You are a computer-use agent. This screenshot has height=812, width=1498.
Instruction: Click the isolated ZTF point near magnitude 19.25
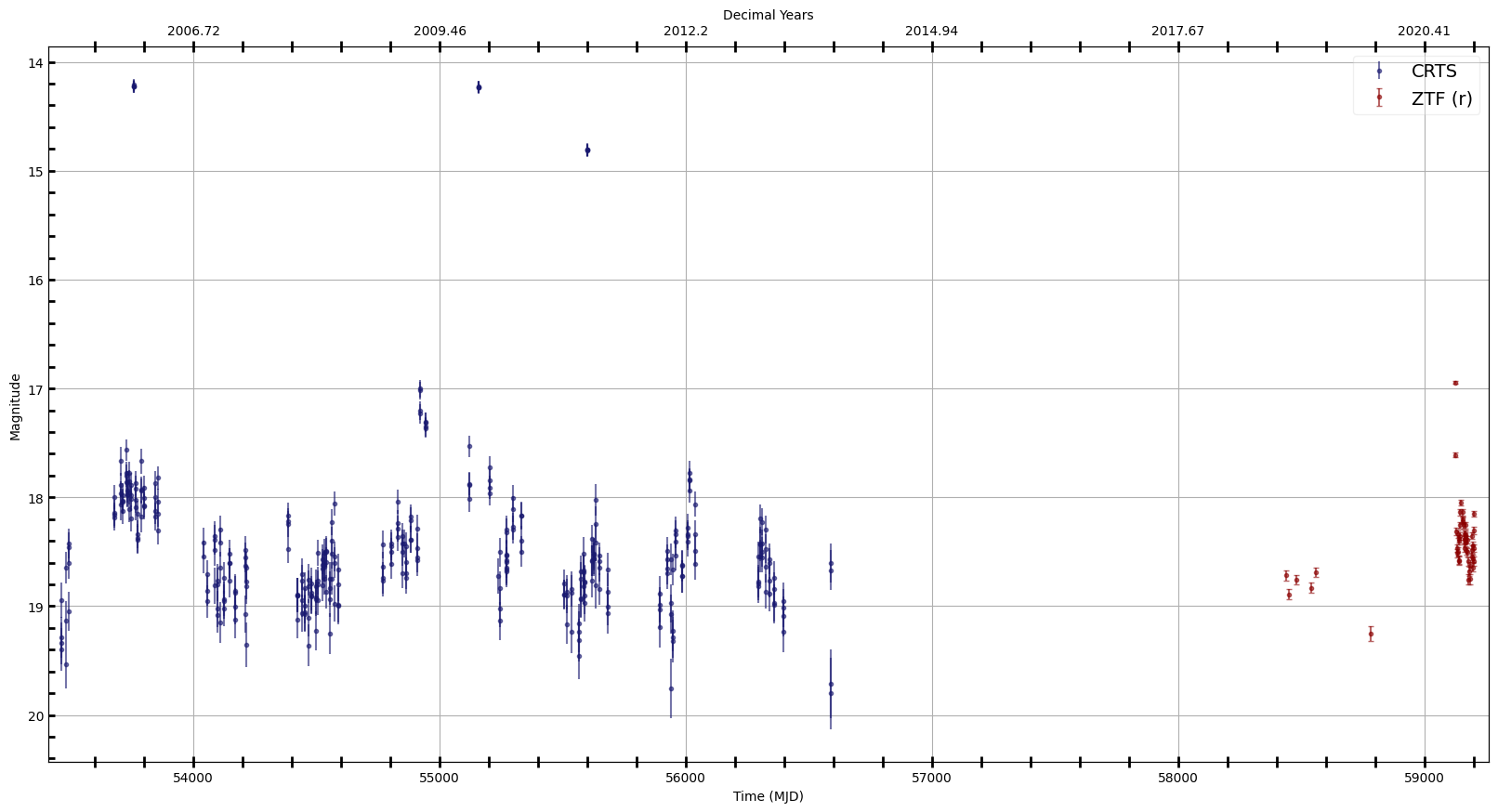(1371, 634)
